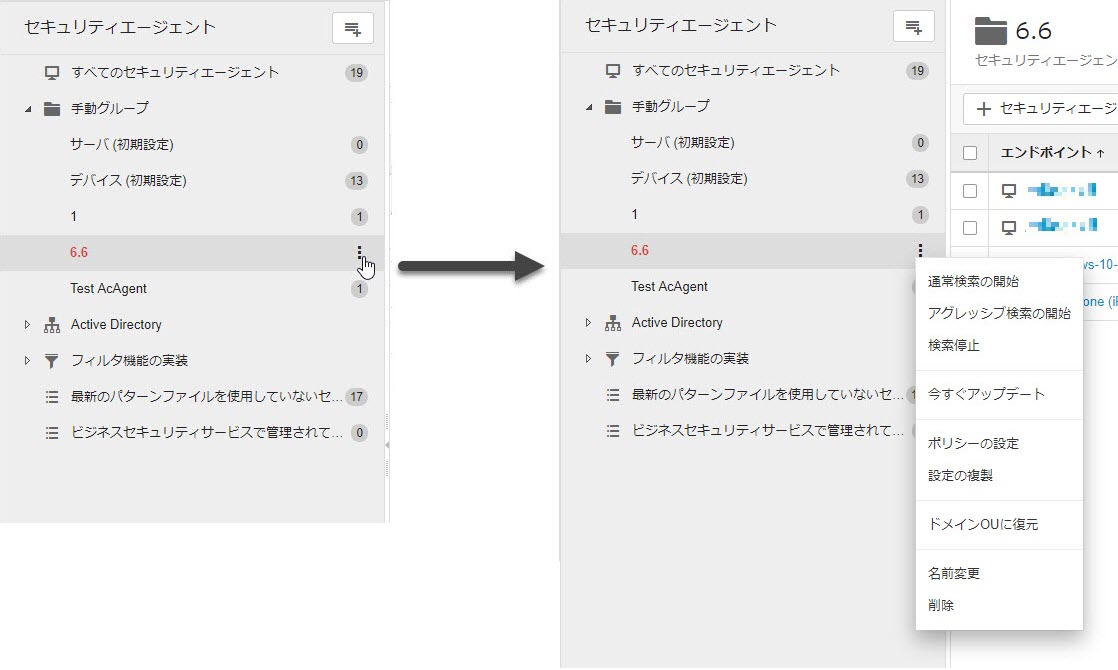Expand Active Directory node in the left panel
1118x670 pixels.
coord(28,325)
